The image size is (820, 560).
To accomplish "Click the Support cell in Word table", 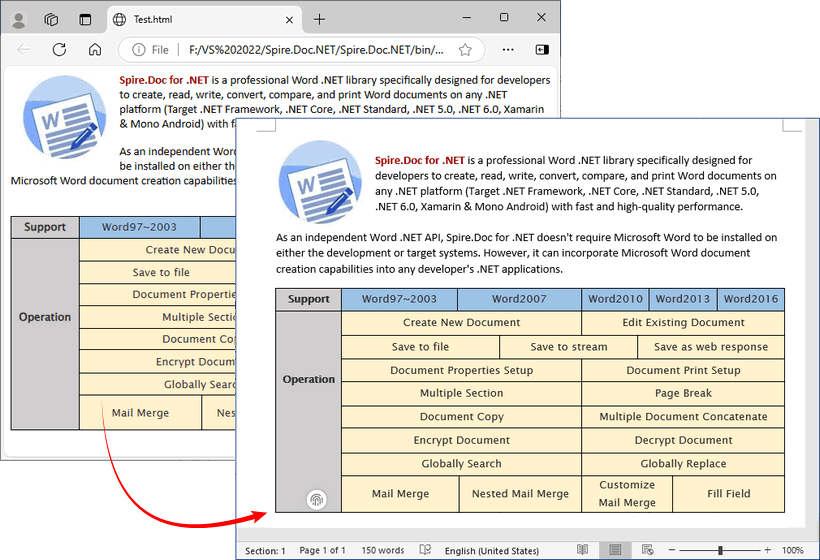I will coord(309,299).
